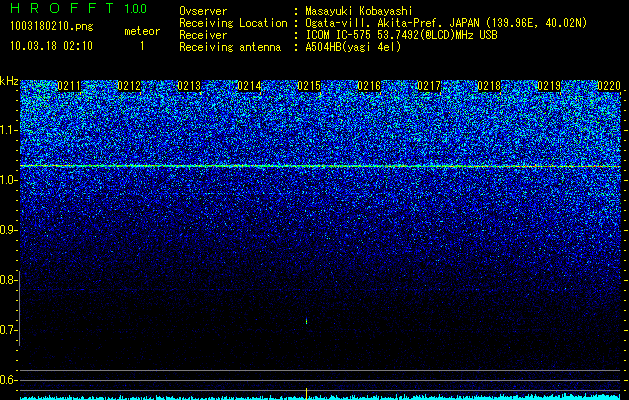Click the 0212 time marker
Image resolution: width=629 pixels, height=400 pixels.
[129, 86]
